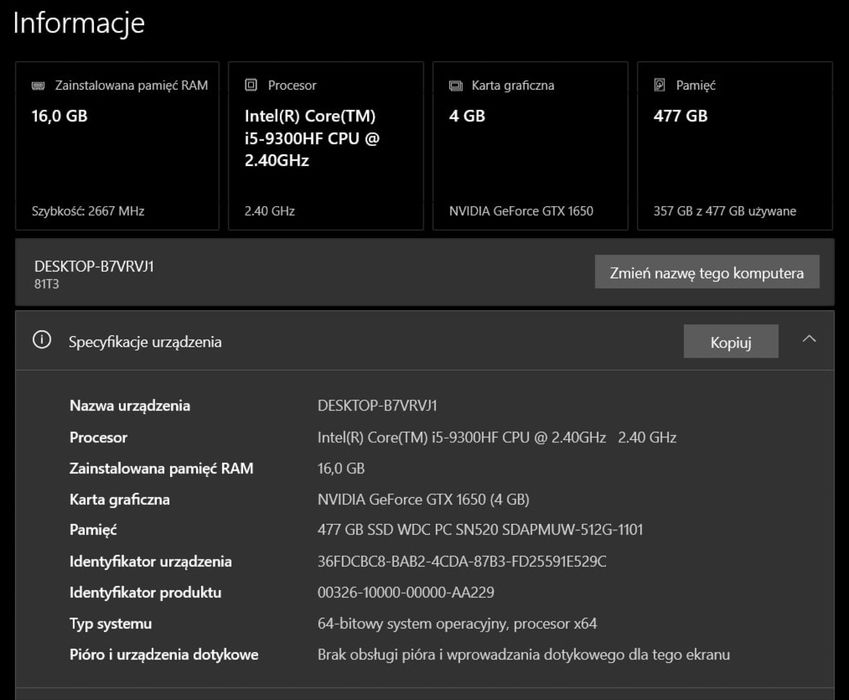Click the 16,0 GB value in specifications

coord(341,468)
